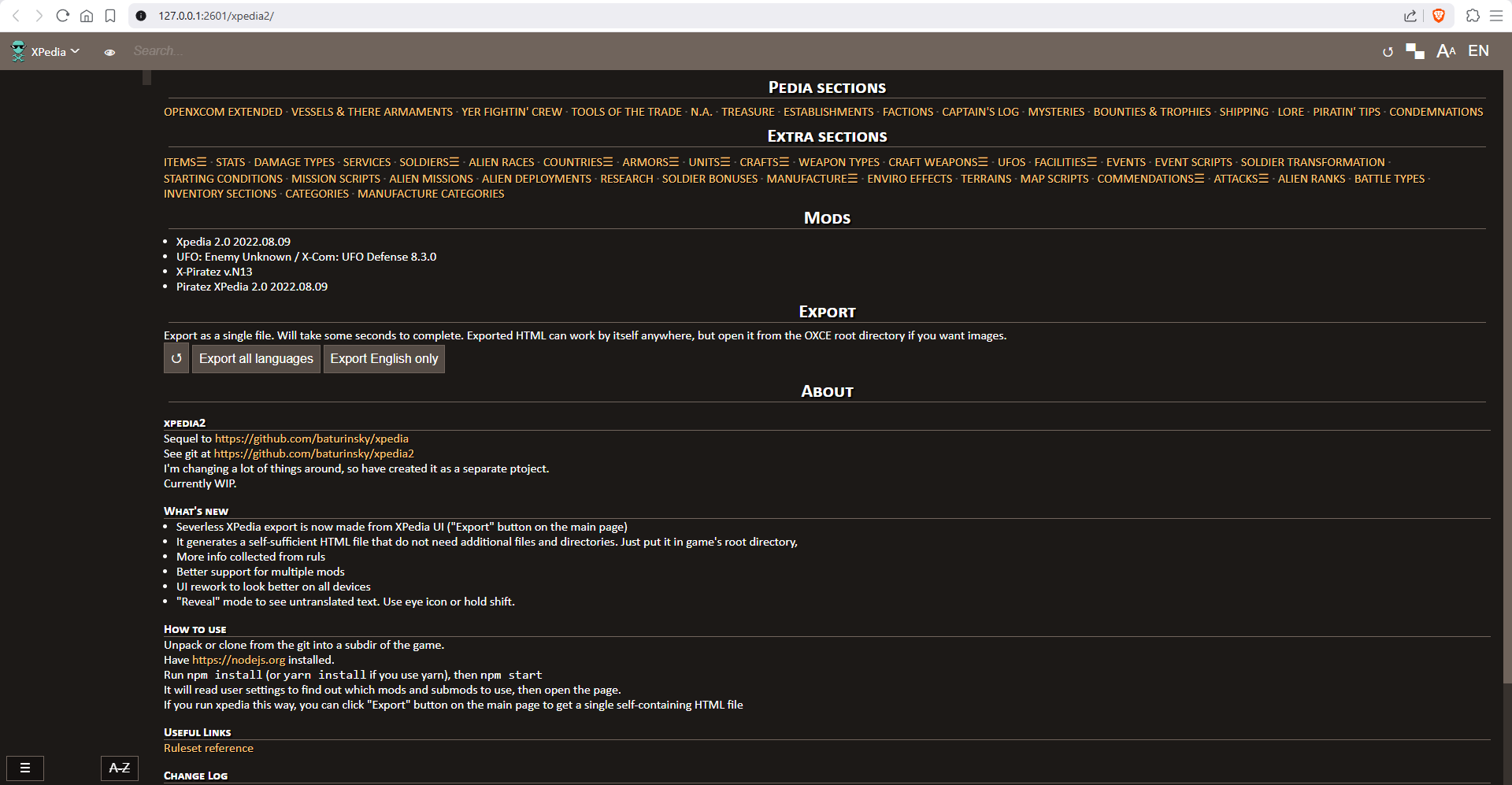Bookmark this page via bookmark icon
Screen dimensions: 1512x785
110,16
